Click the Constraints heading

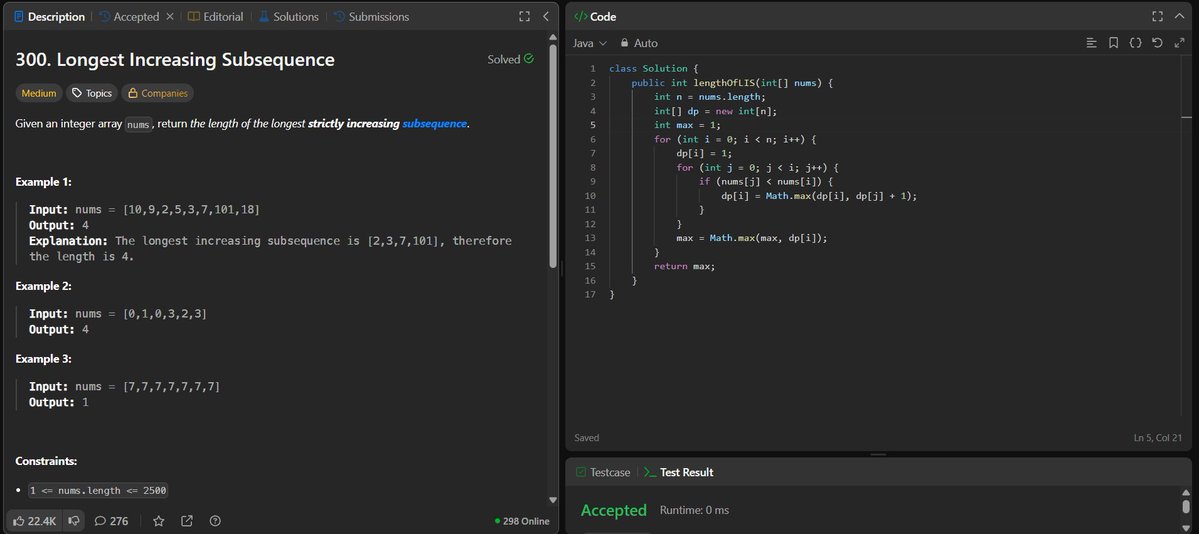tap(46, 462)
